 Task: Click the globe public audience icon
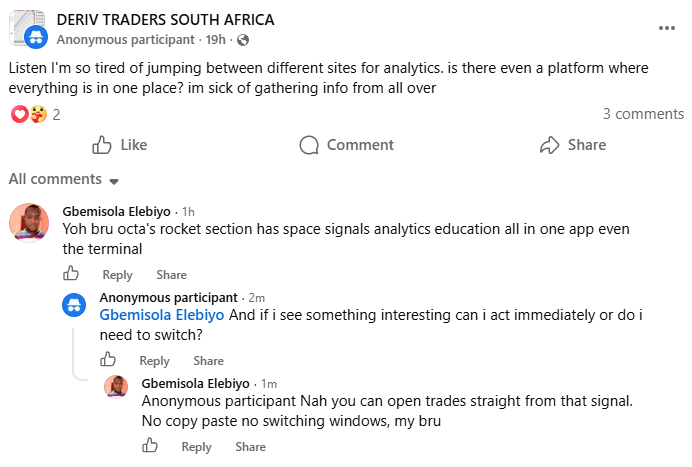tap(243, 40)
